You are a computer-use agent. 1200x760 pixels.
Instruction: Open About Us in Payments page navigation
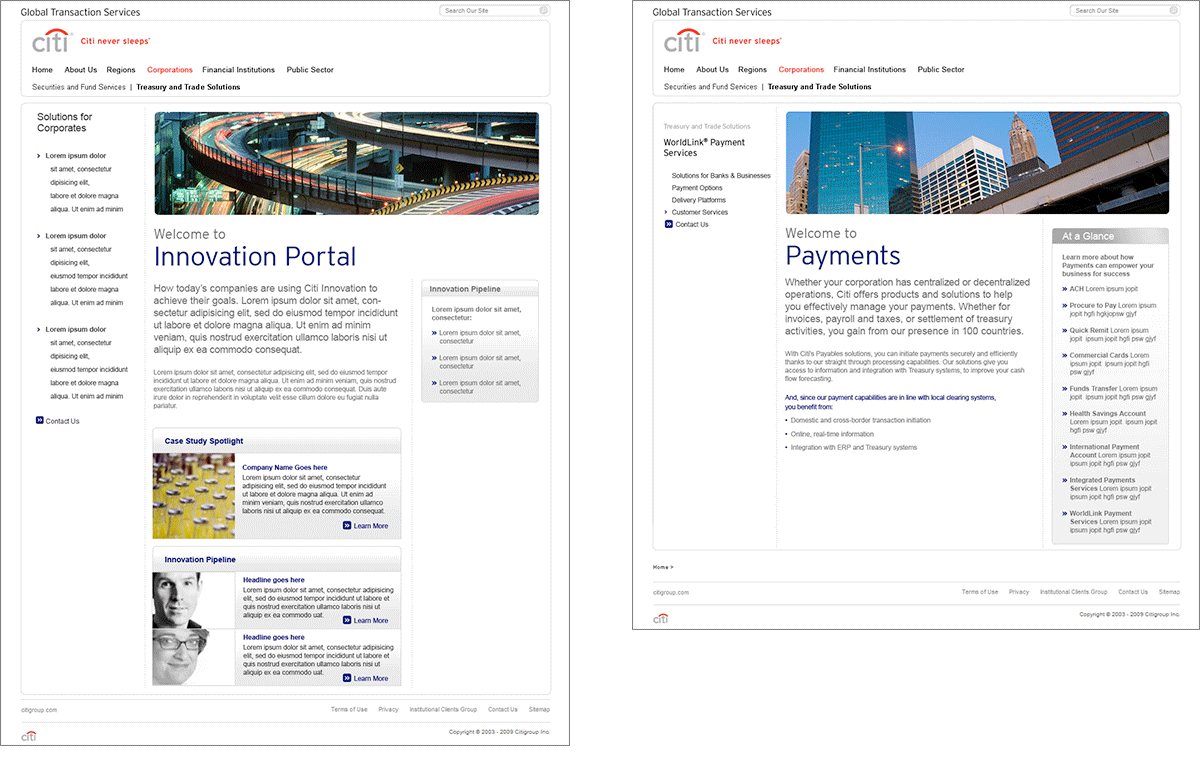pyautogui.click(x=713, y=70)
